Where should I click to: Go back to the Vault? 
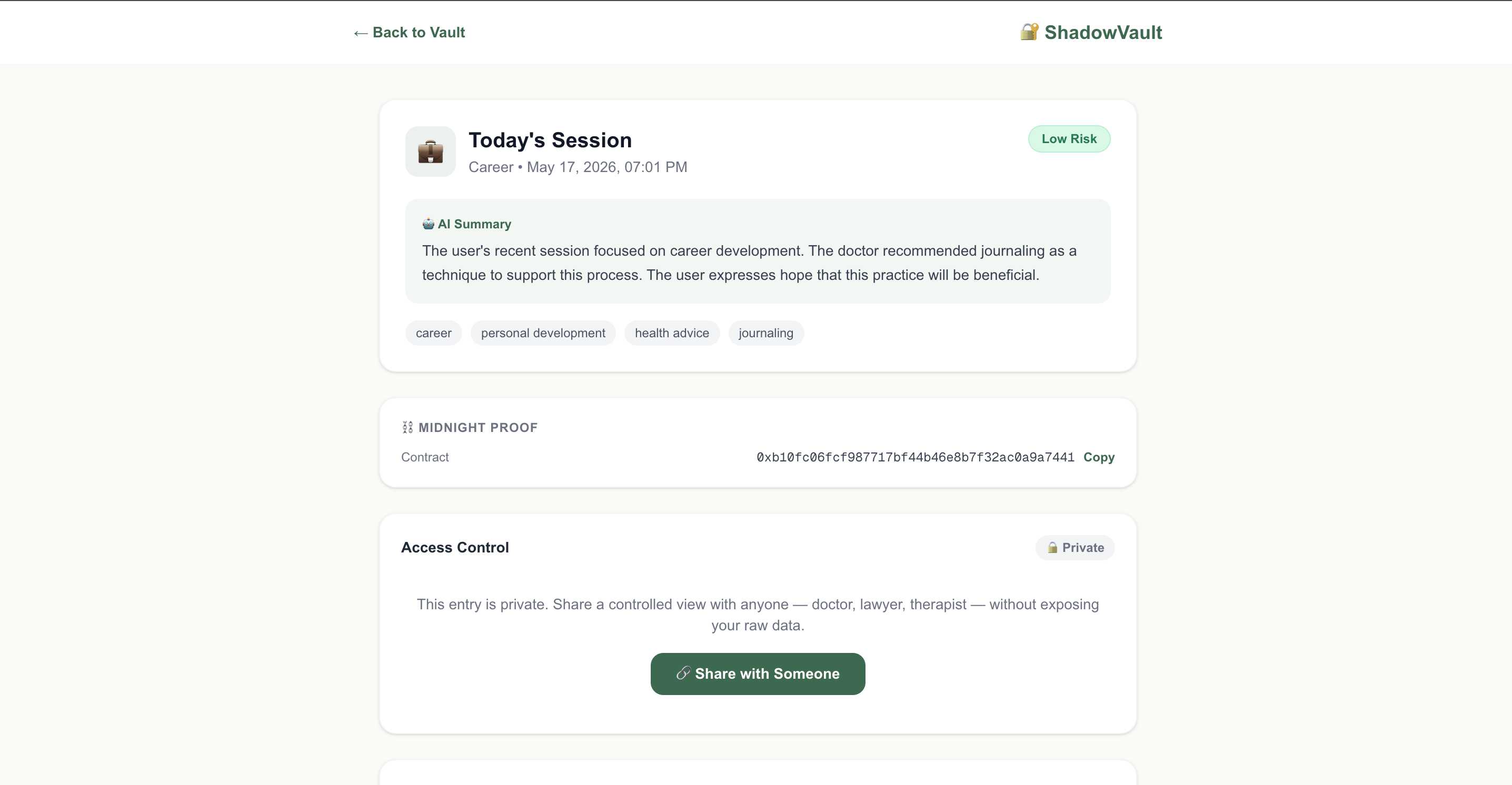coord(409,32)
